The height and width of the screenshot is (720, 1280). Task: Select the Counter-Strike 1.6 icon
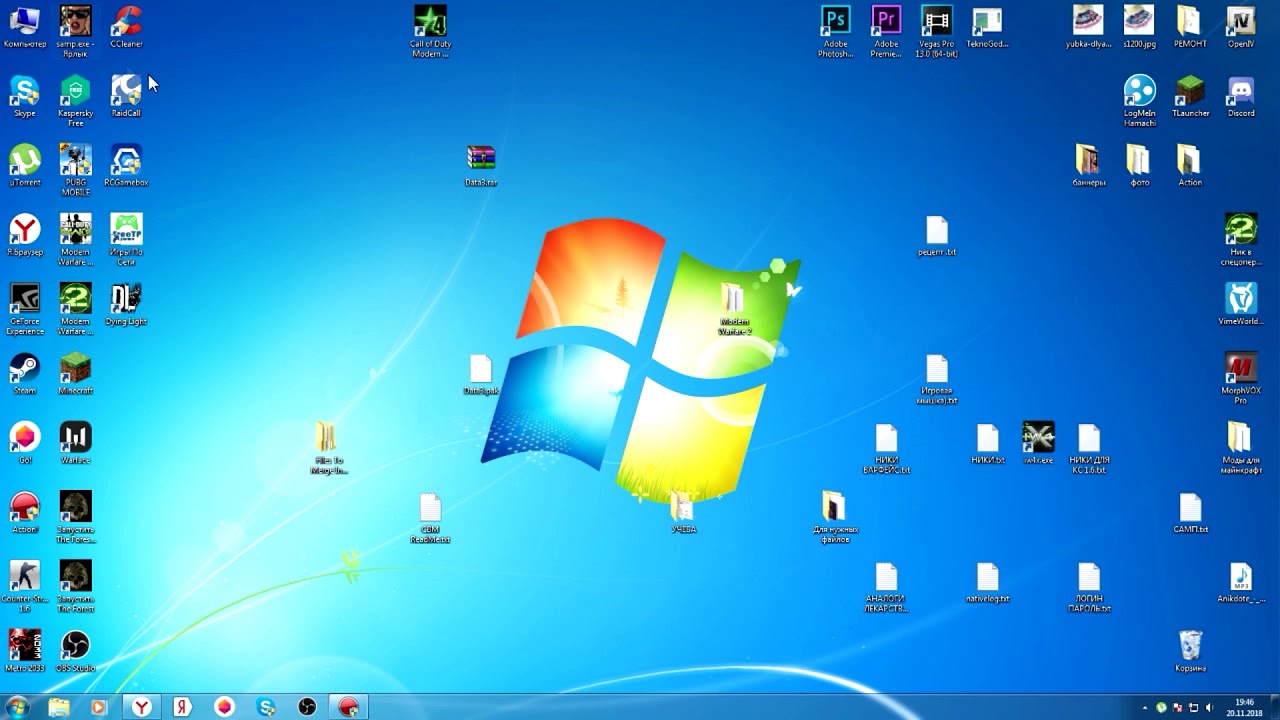25,587
